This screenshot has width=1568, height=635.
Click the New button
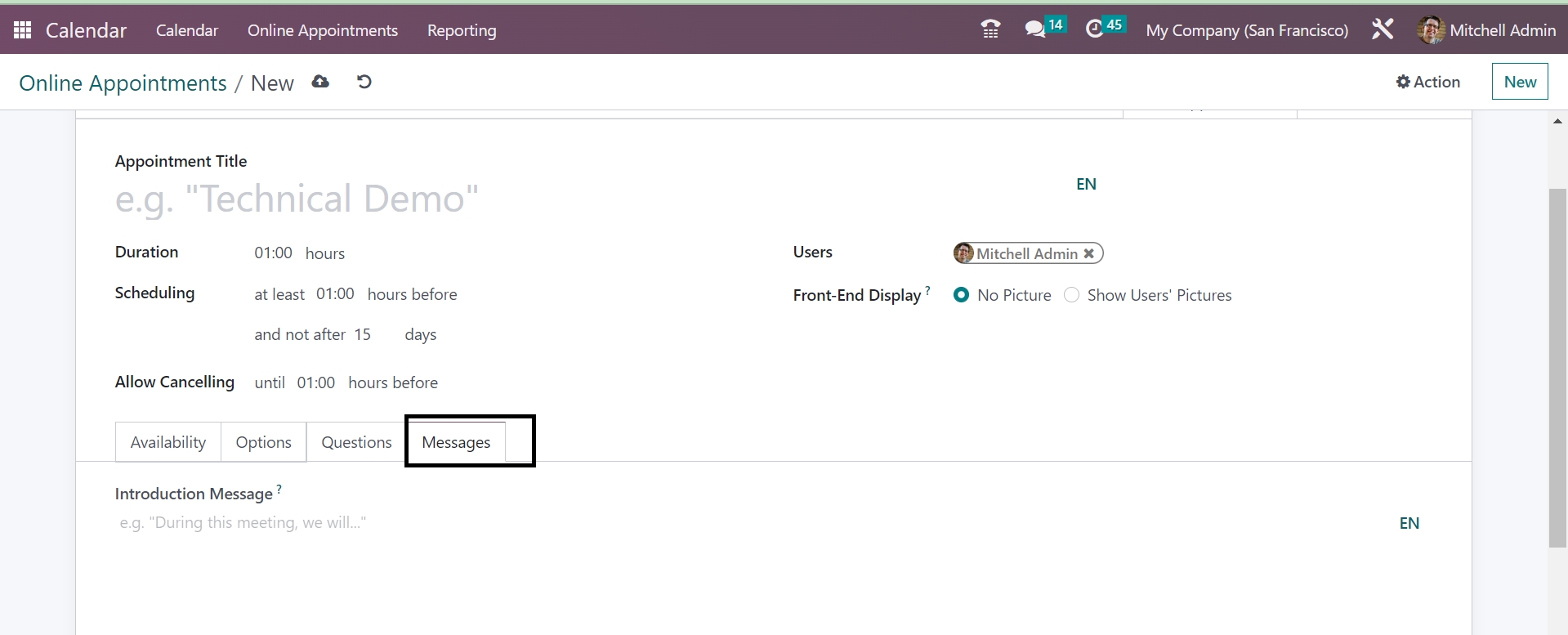1520,82
